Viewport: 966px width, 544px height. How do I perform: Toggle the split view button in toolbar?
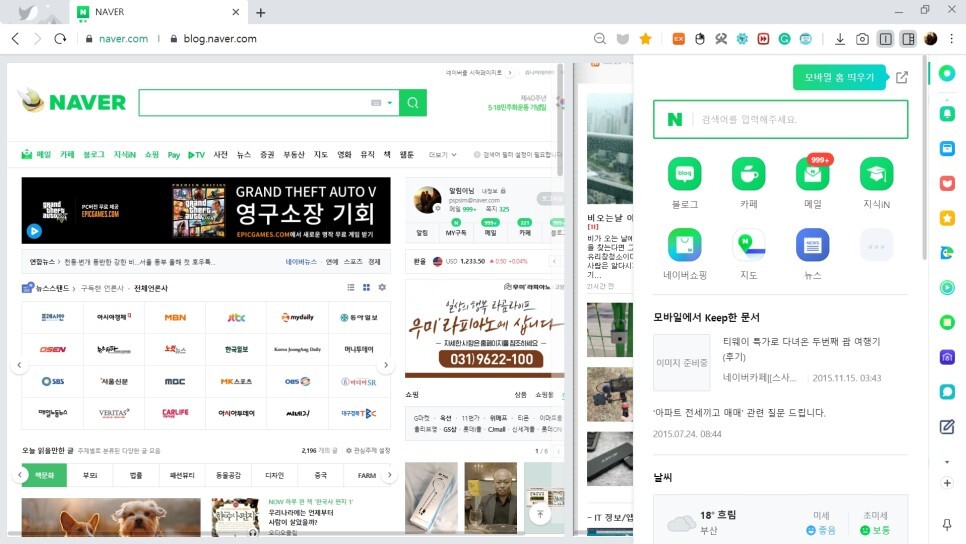click(885, 39)
